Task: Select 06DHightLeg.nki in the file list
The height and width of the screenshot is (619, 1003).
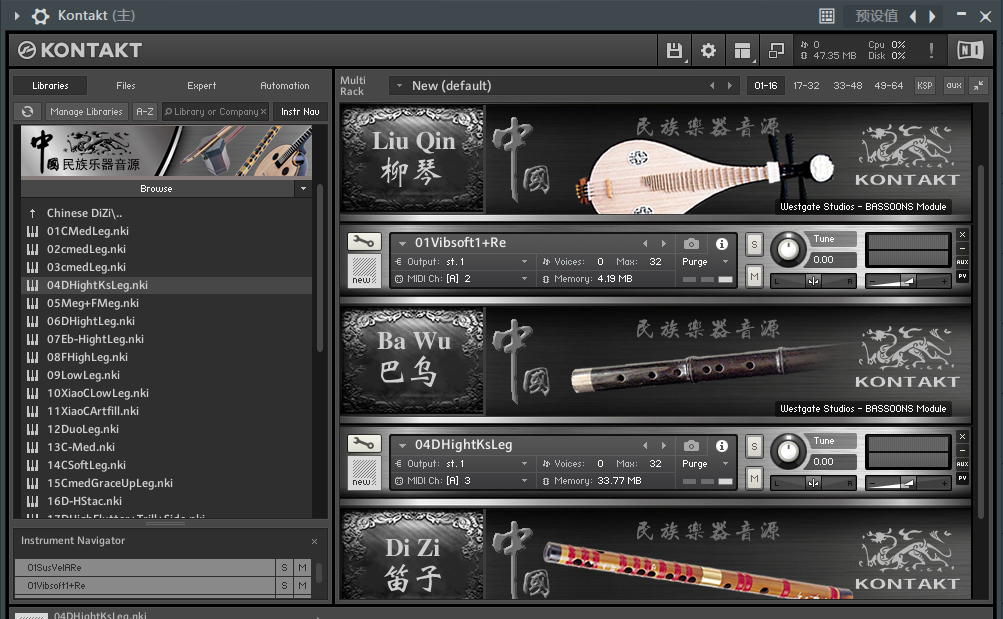Action: (91, 321)
